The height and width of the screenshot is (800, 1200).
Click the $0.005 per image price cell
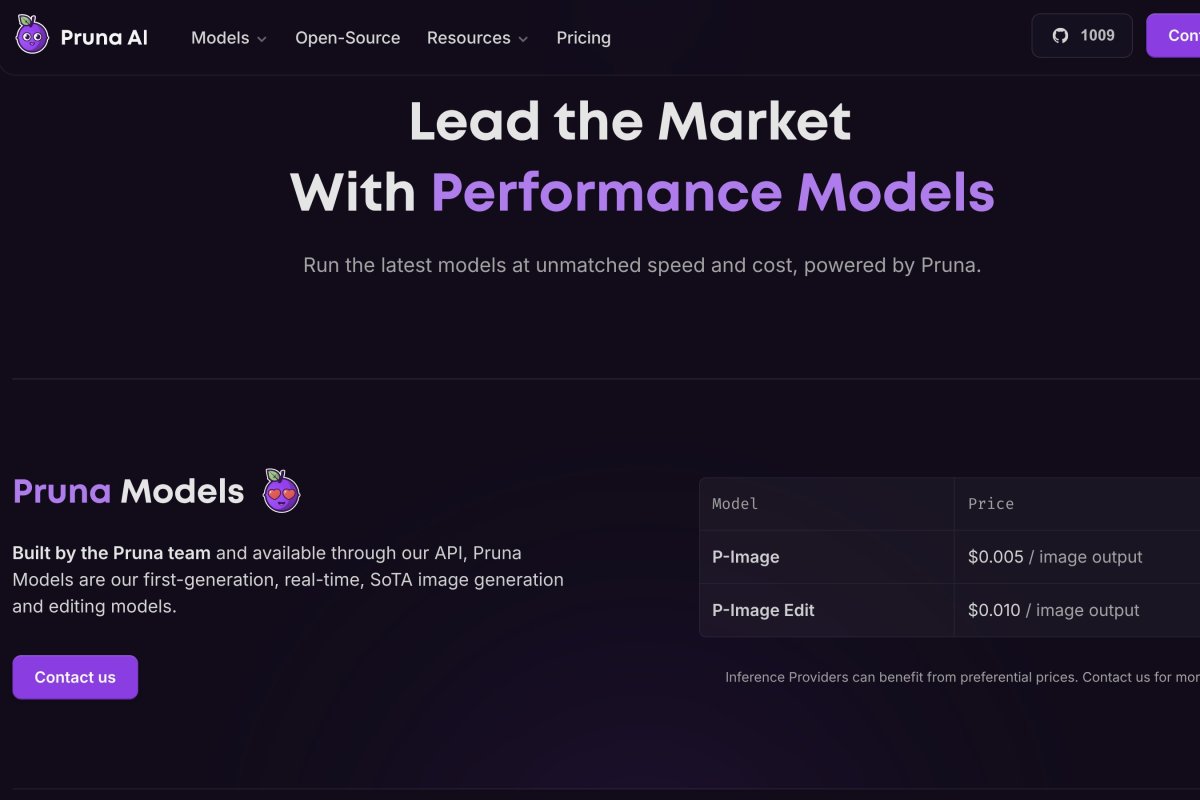pos(1055,557)
